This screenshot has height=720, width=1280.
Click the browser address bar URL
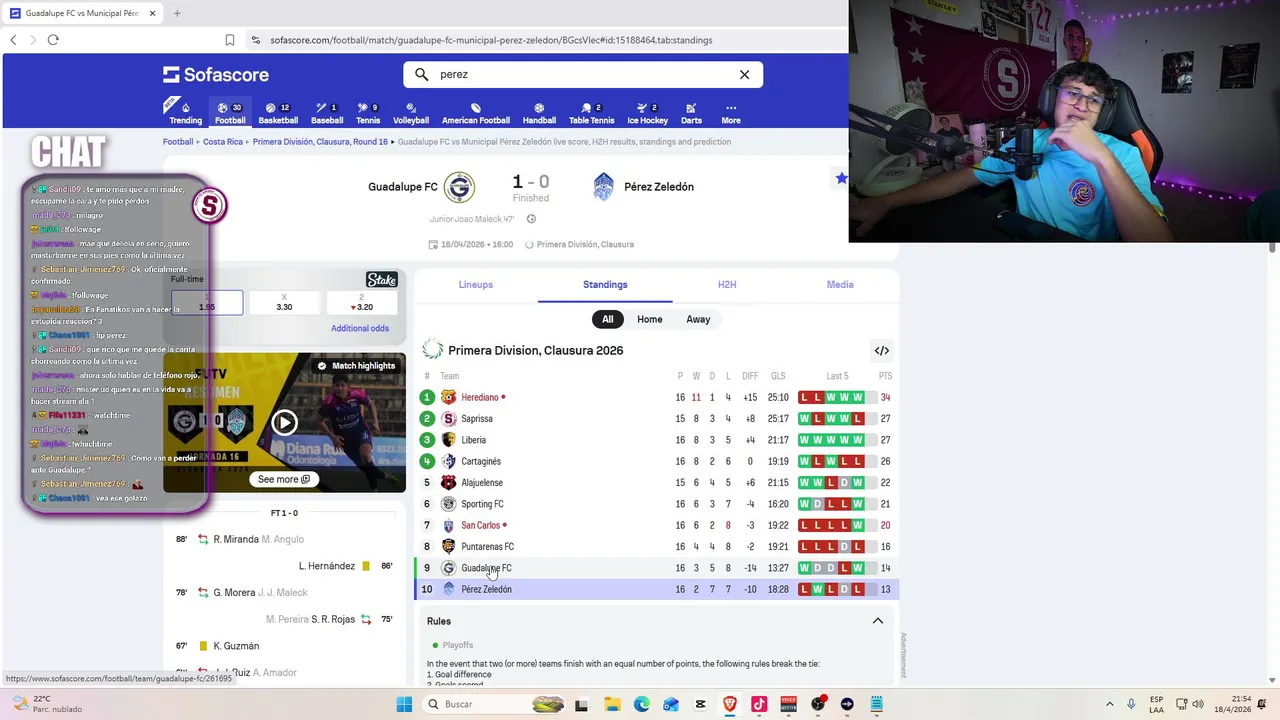[491, 40]
